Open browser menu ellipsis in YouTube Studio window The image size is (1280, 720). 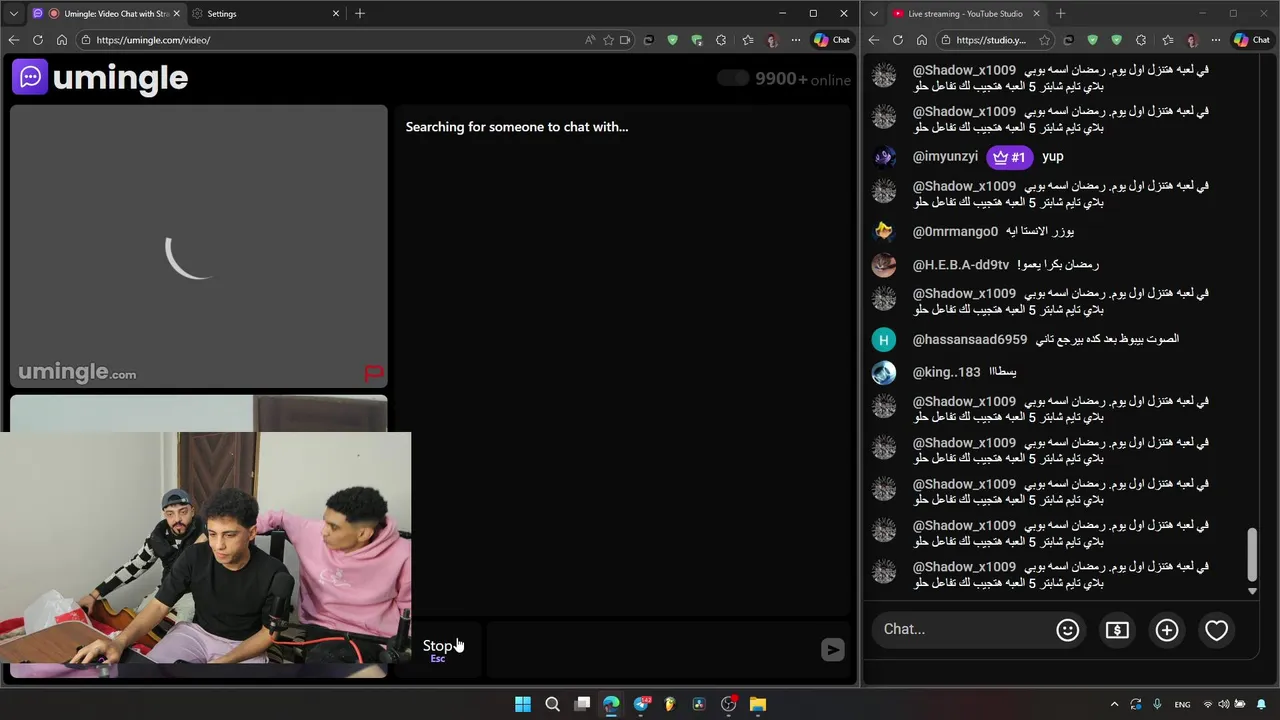pos(1215,40)
